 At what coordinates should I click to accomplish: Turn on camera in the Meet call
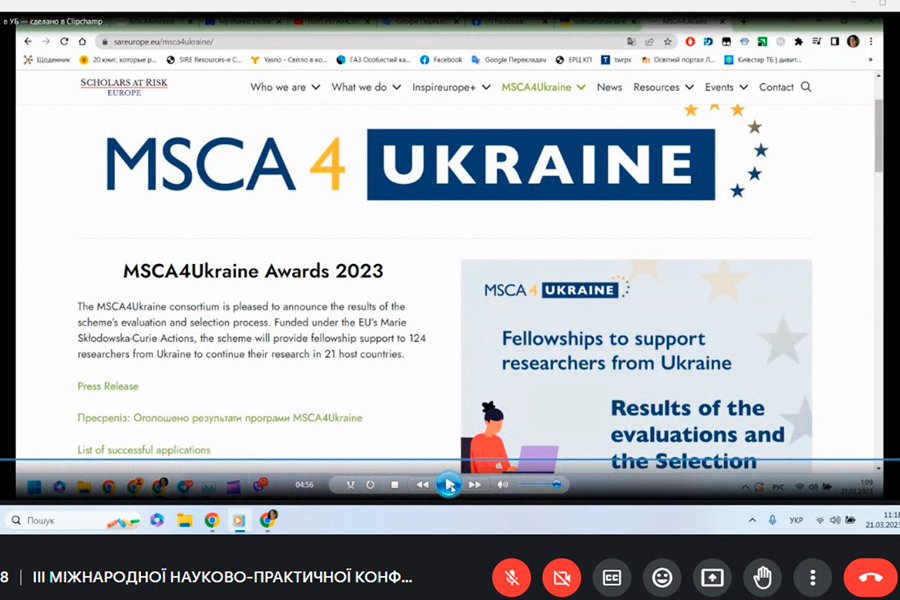point(561,578)
